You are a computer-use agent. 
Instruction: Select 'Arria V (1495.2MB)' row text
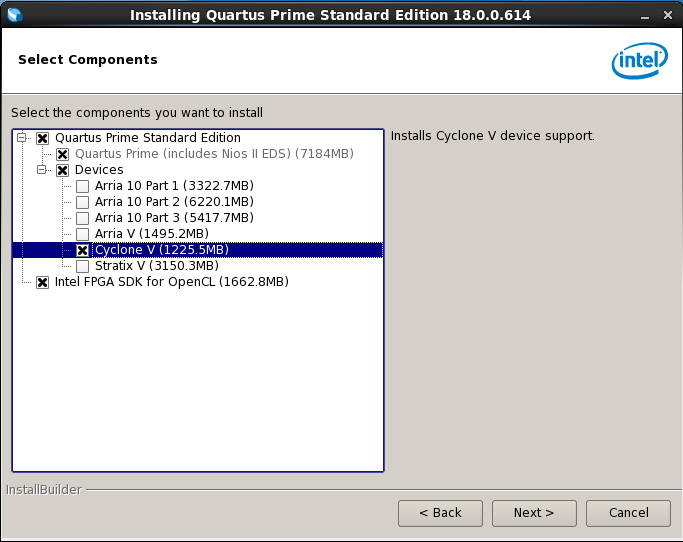pyautogui.click(x=152, y=234)
